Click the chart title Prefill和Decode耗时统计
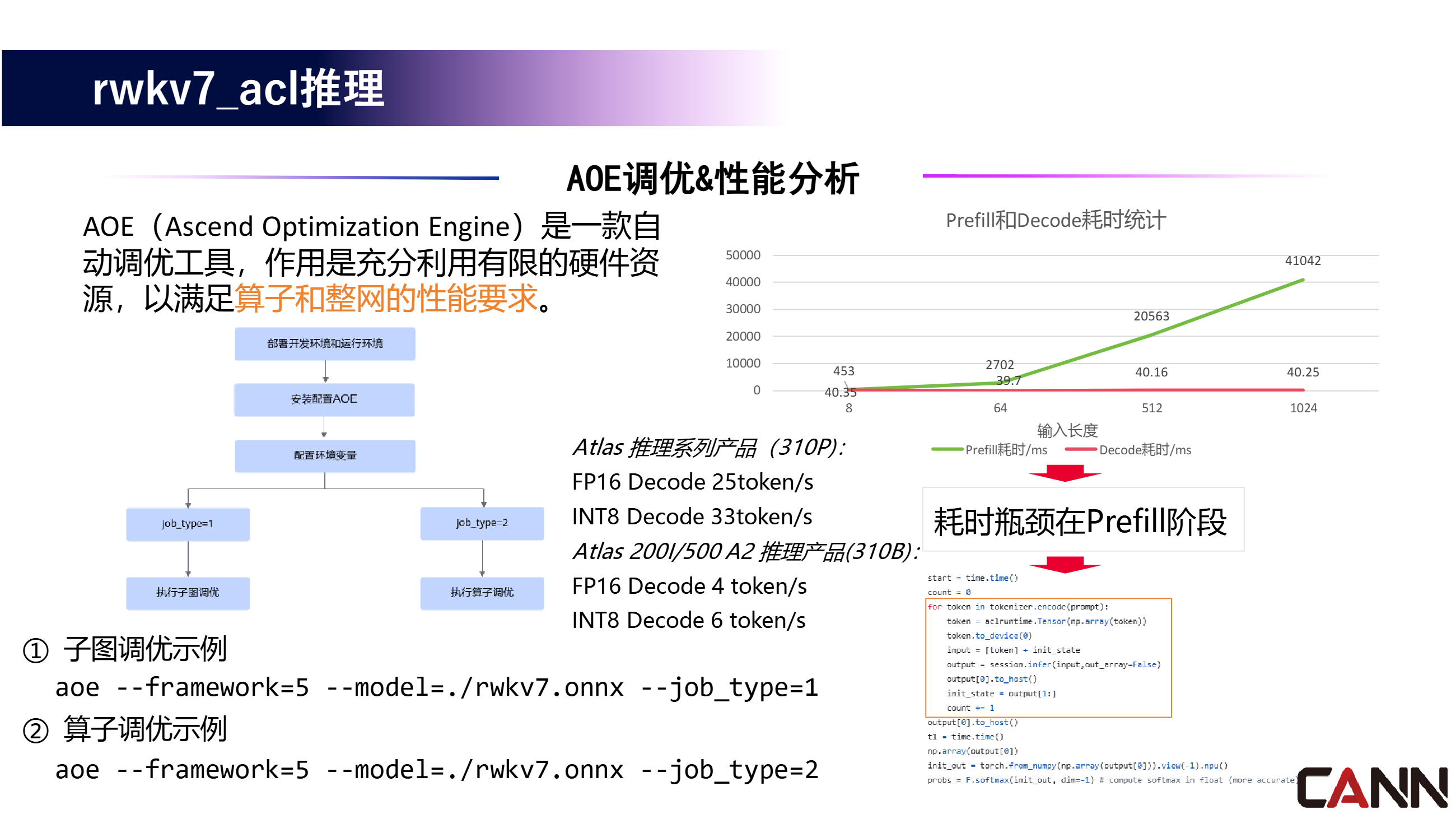Screen dimensions: 1456x819 (x=1055, y=220)
